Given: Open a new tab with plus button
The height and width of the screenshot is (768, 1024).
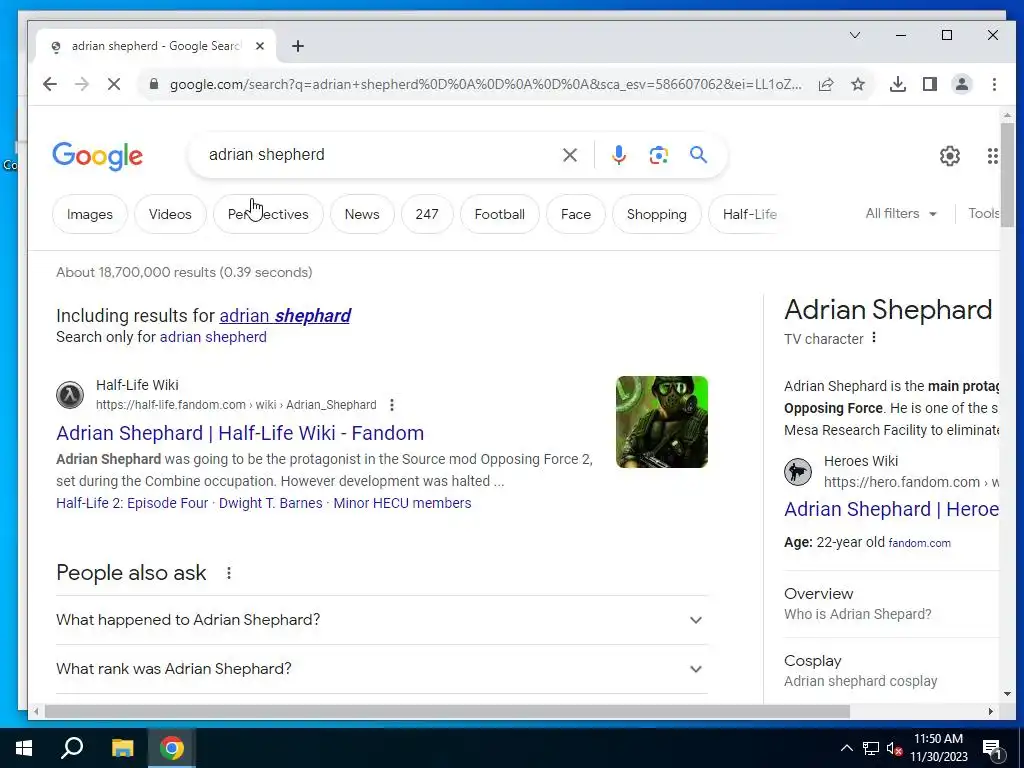Looking at the screenshot, I should click(x=298, y=46).
